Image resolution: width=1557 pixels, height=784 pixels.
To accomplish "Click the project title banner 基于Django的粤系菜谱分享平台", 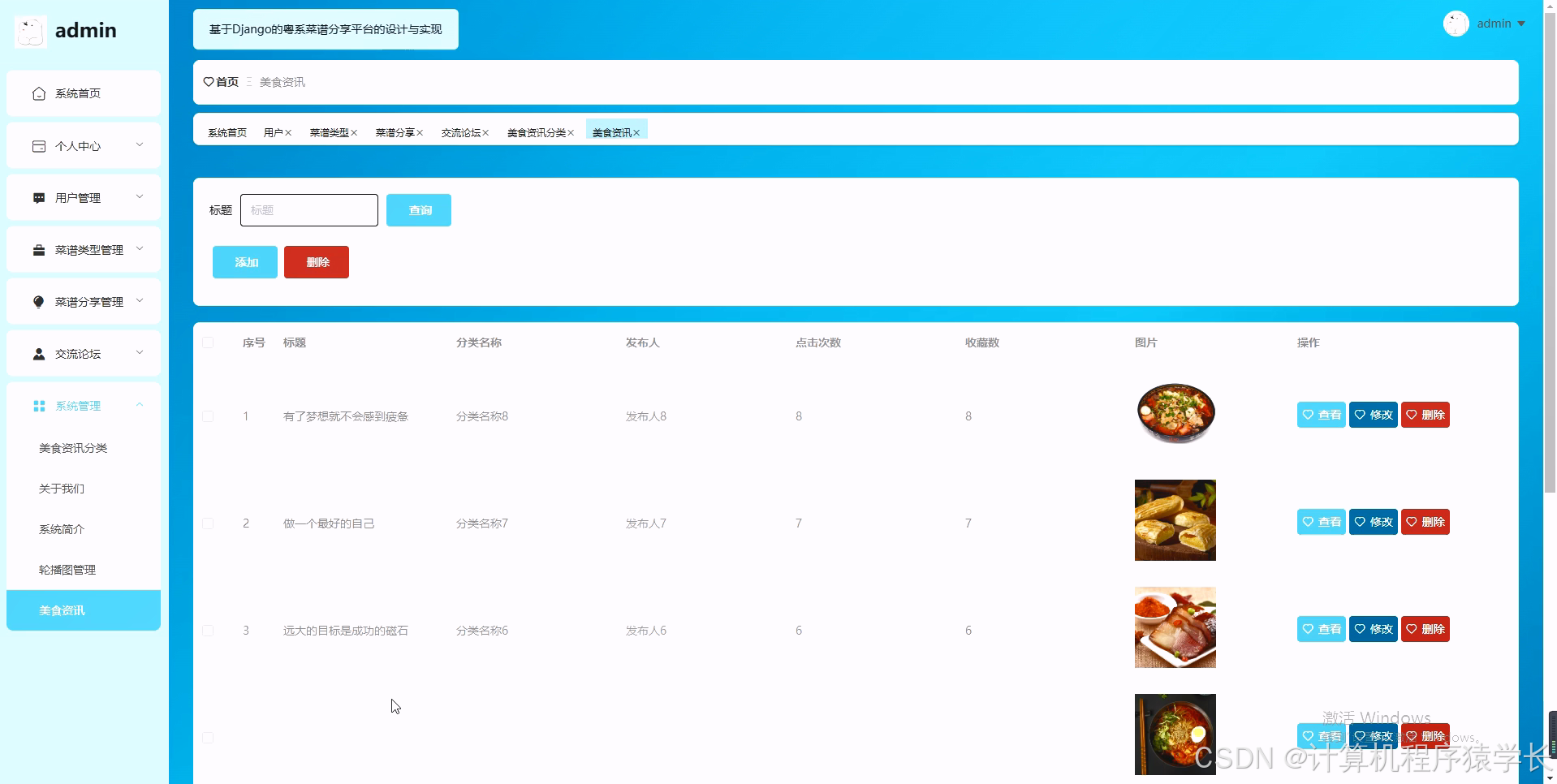I will [x=326, y=29].
